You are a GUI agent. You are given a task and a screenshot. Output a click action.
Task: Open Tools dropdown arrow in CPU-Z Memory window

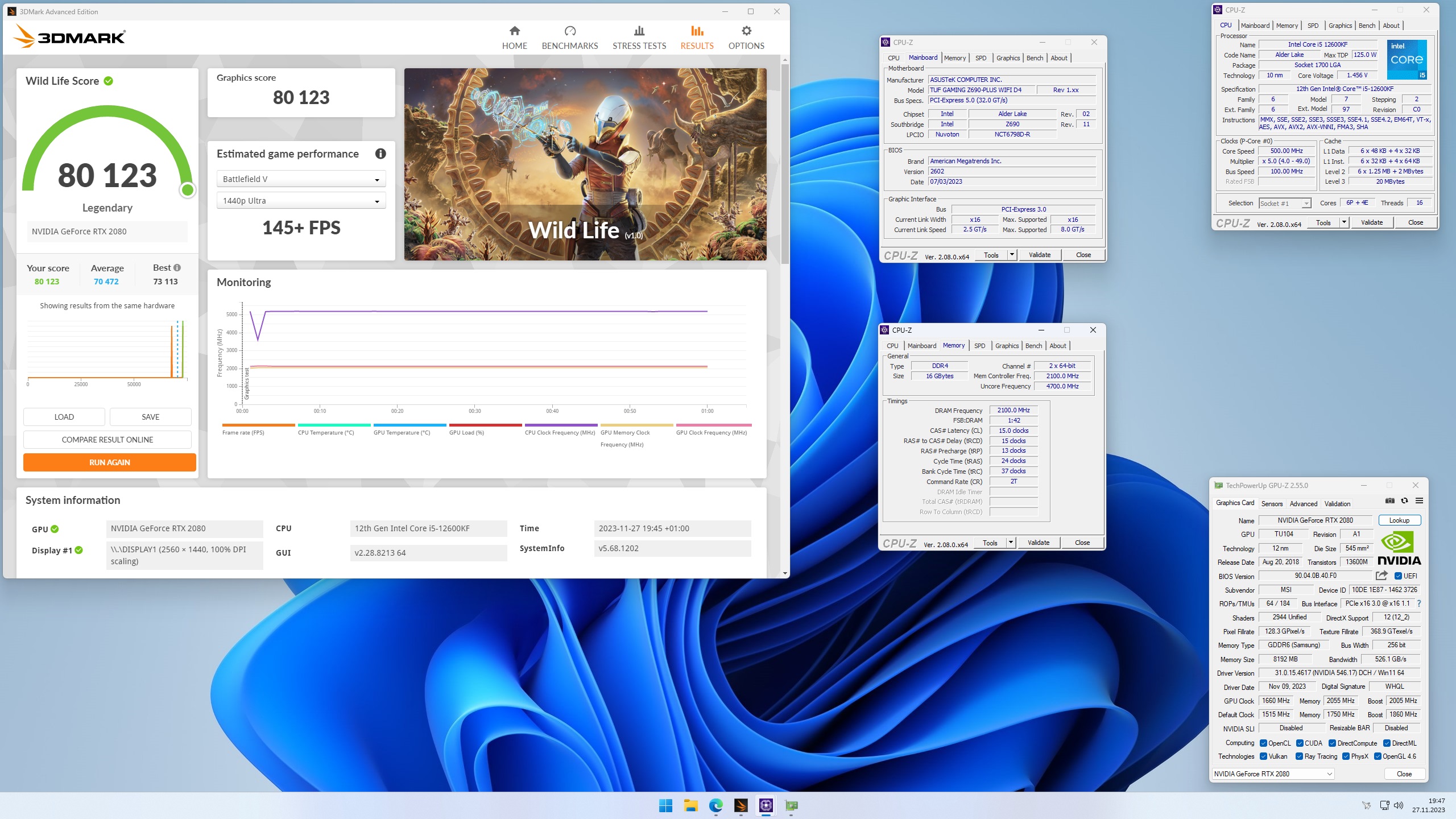click(x=1011, y=543)
